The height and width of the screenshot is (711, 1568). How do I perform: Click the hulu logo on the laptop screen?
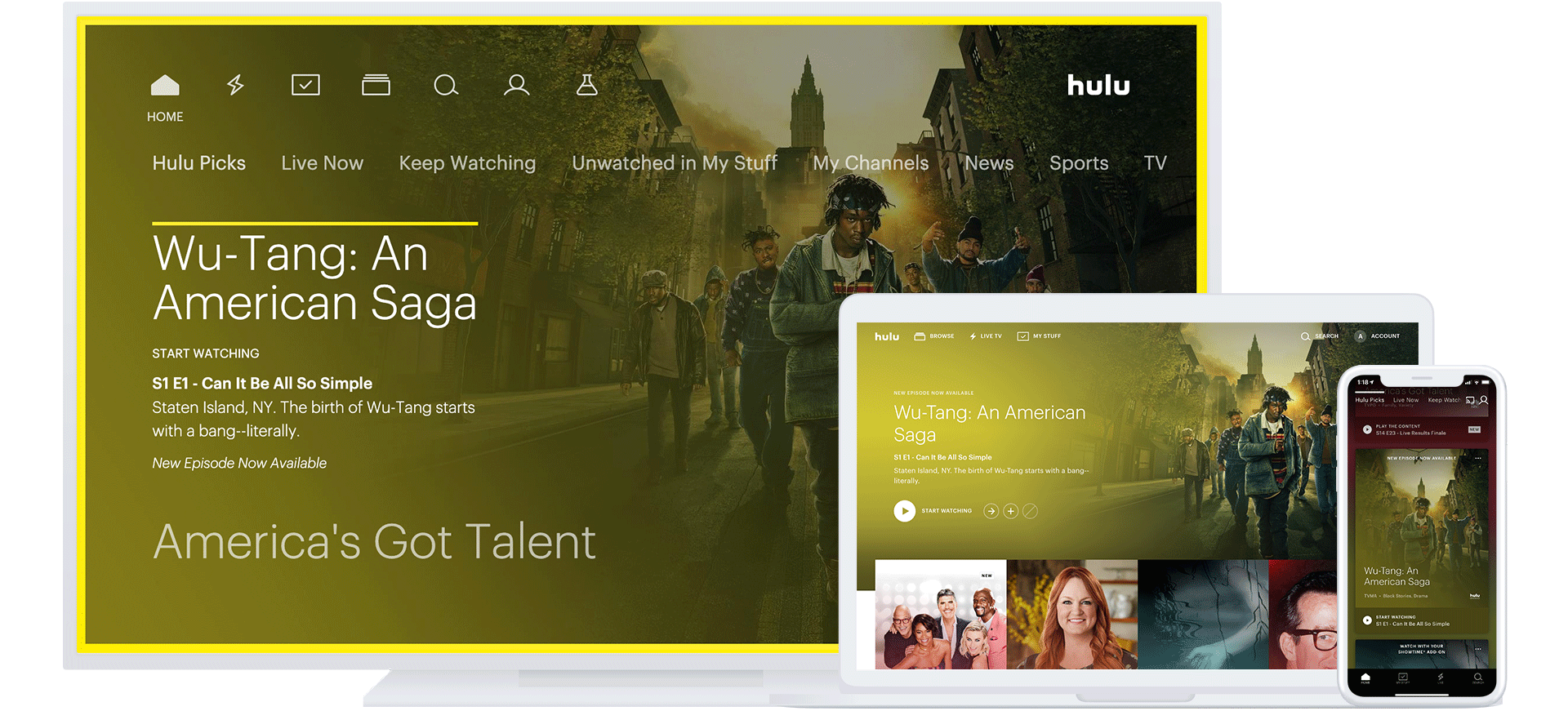(887, 336)
